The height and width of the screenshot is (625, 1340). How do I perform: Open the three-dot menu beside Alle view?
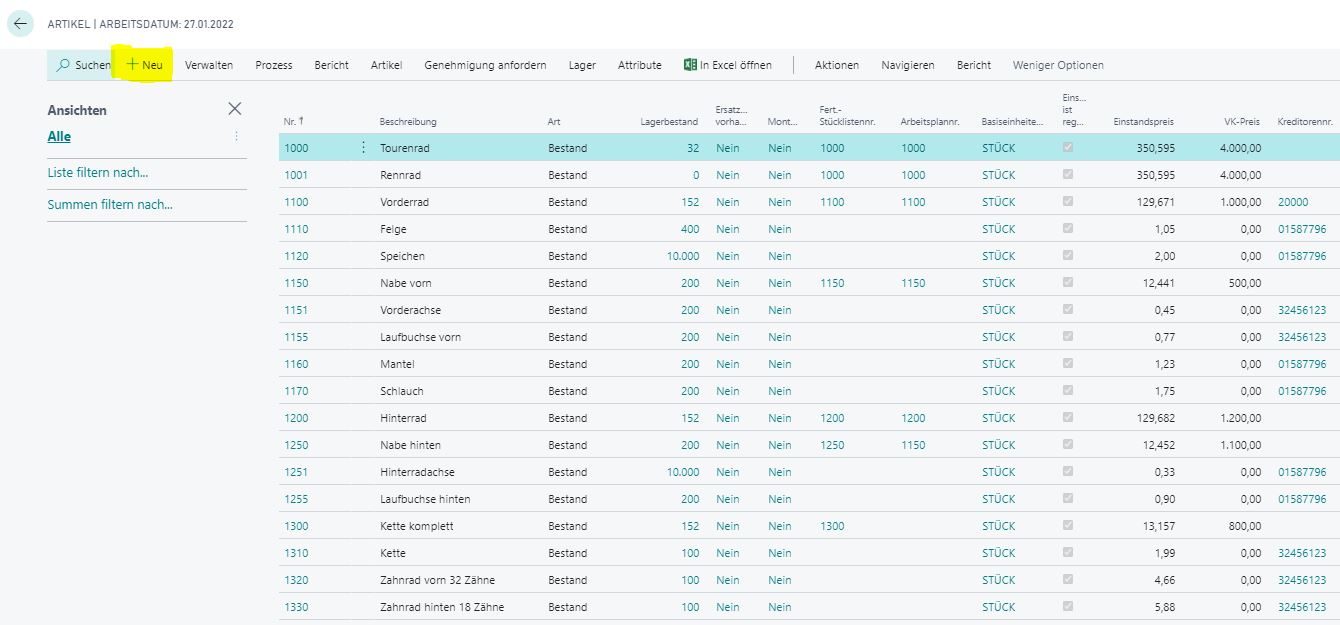(x=237, y=136)
